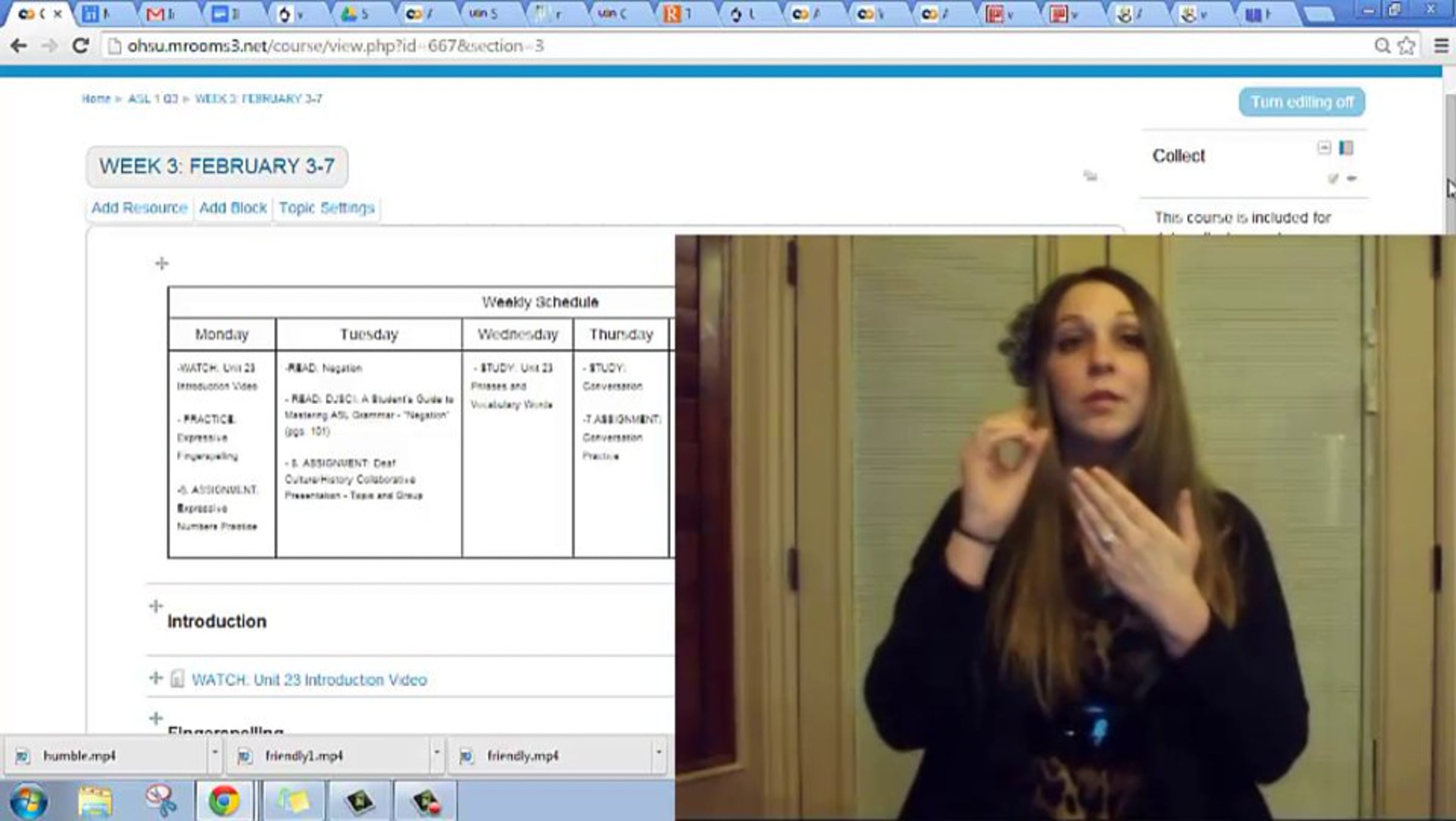Open the Add Resource tab
The height and width of the screenshot is (821, 1456).
point(140,208)
